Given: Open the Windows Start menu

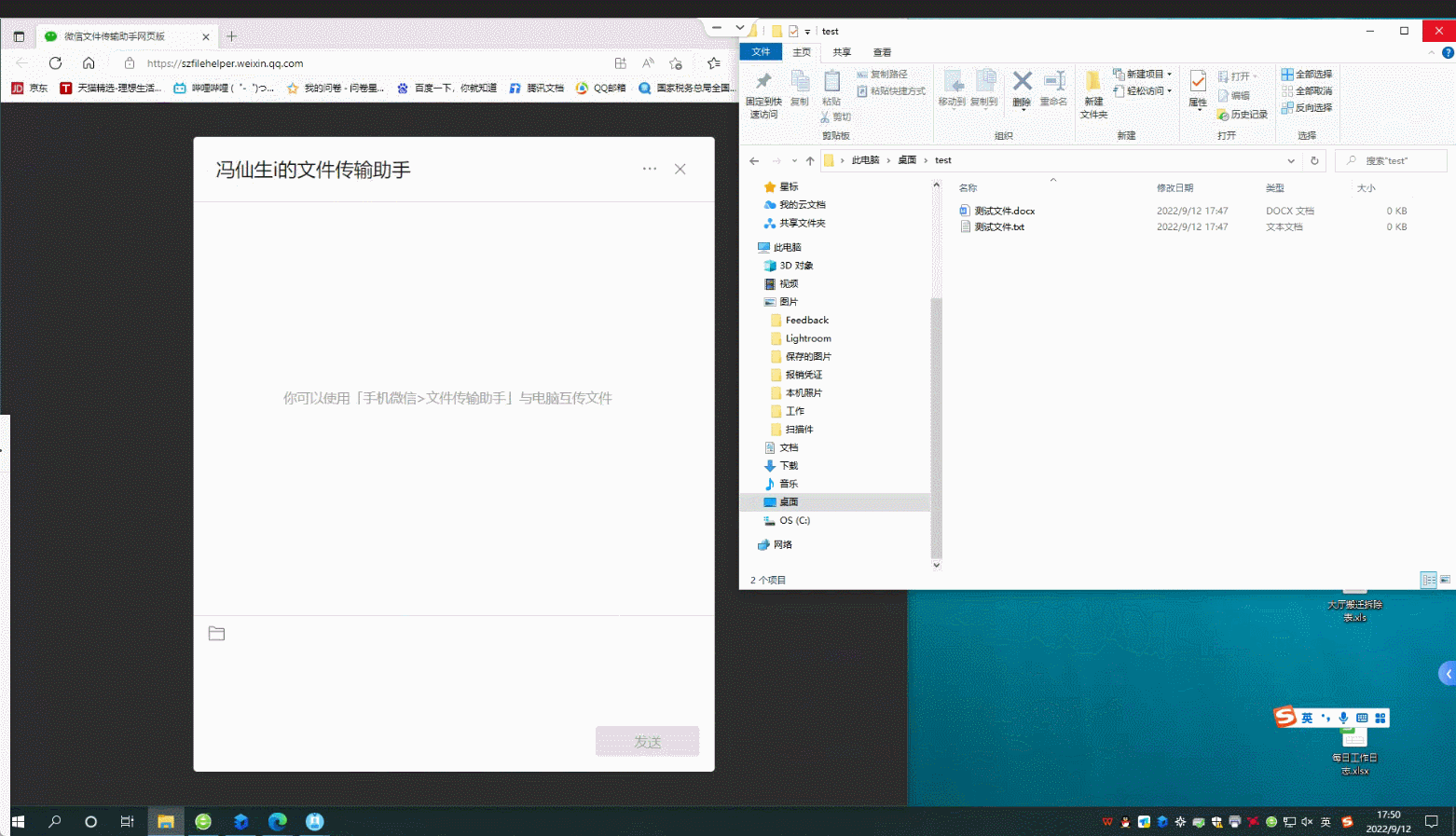Looking at the screenshot, I should 18,821.
